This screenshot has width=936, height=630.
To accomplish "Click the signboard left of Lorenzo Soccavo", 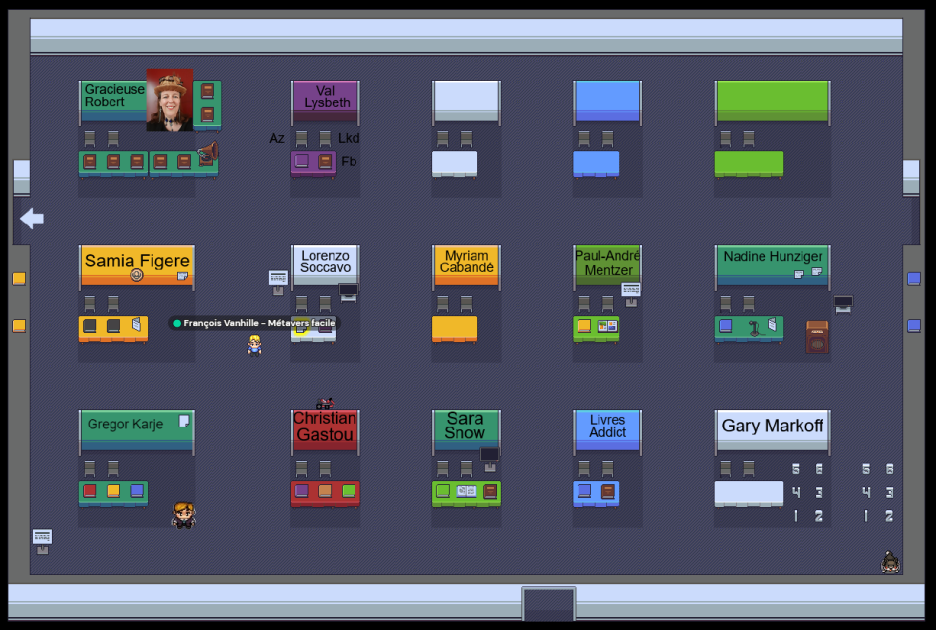I will (278, 282).
